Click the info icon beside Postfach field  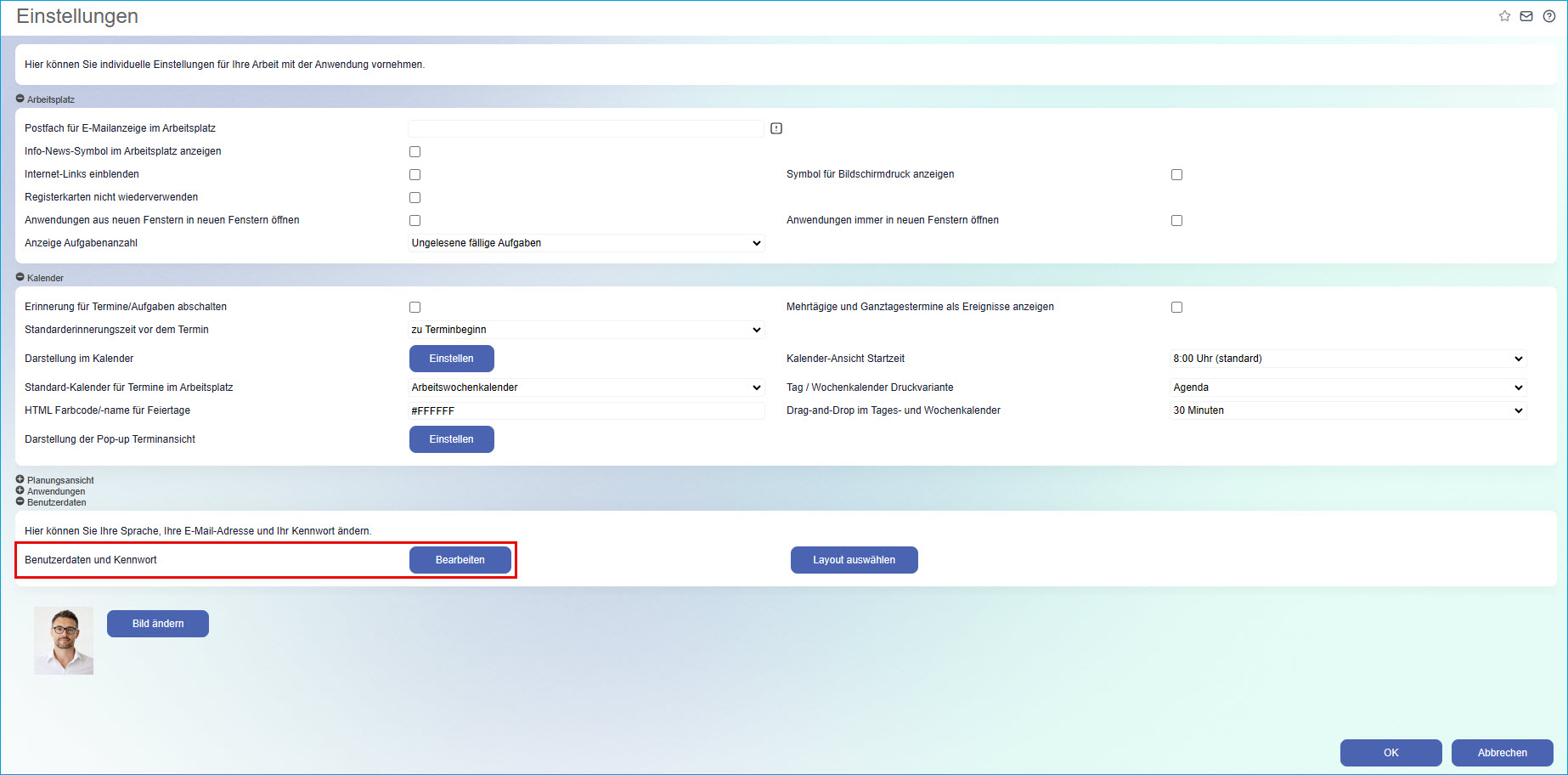pos(776,128)
